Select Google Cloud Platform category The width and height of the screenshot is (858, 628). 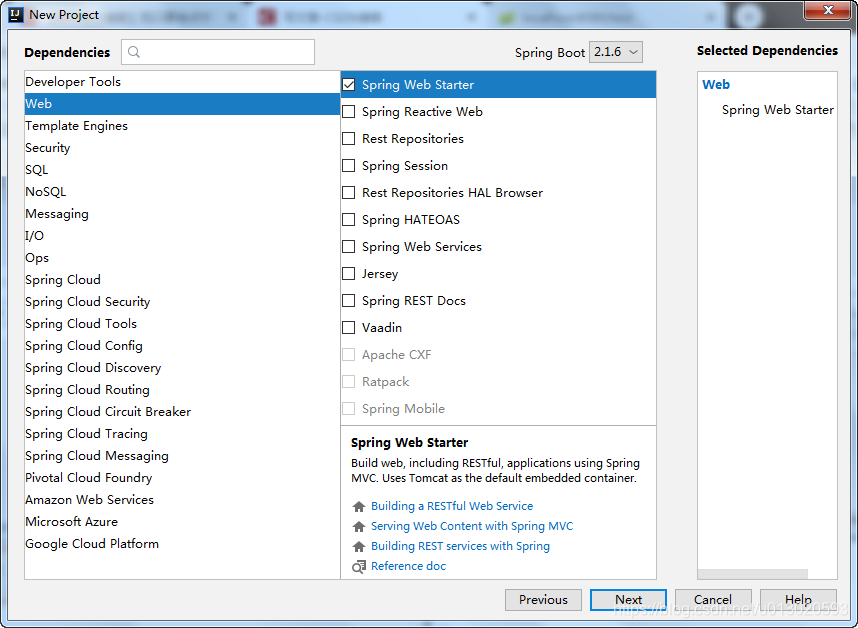pyautogui.click(x=182, y=544)
